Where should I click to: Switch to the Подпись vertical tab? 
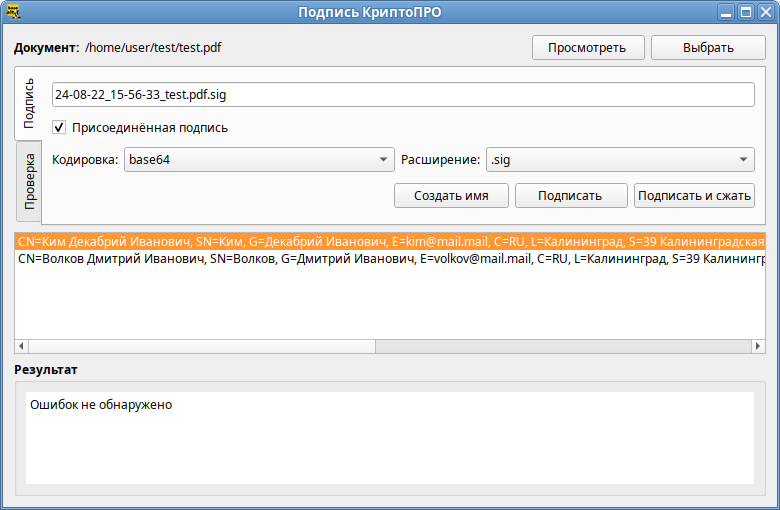[x=29, y=103]
